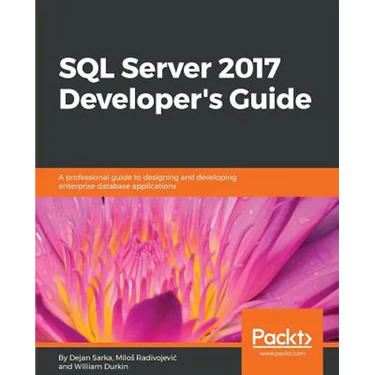Click the www.packt.com text
The width and height of the screenshot is (375, 375).
click(282, 353)
